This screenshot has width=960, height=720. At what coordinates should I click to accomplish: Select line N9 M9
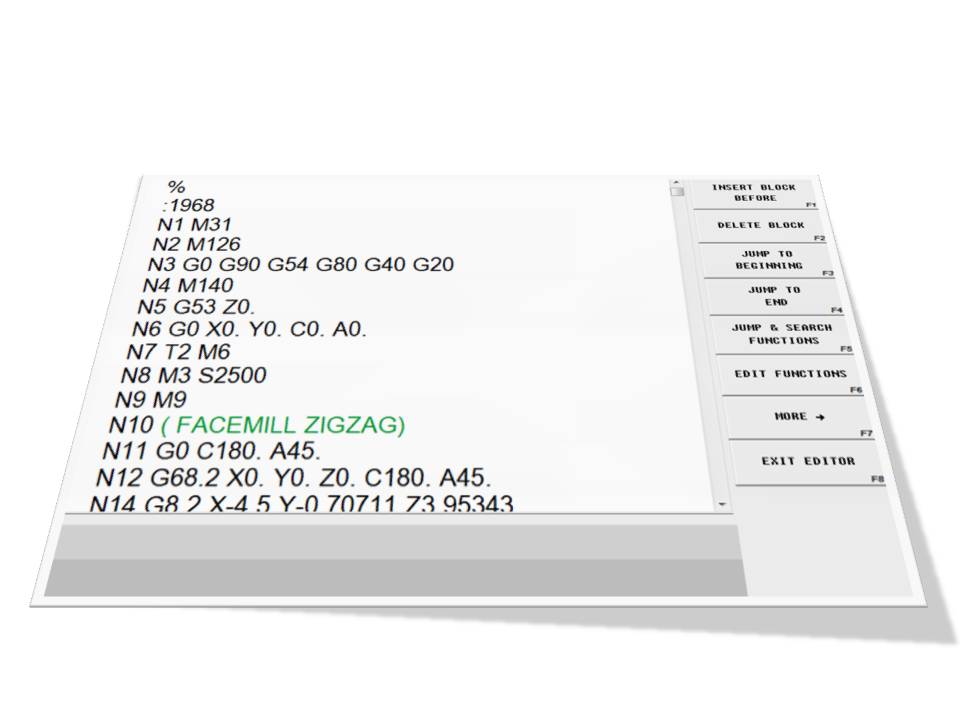151,400
